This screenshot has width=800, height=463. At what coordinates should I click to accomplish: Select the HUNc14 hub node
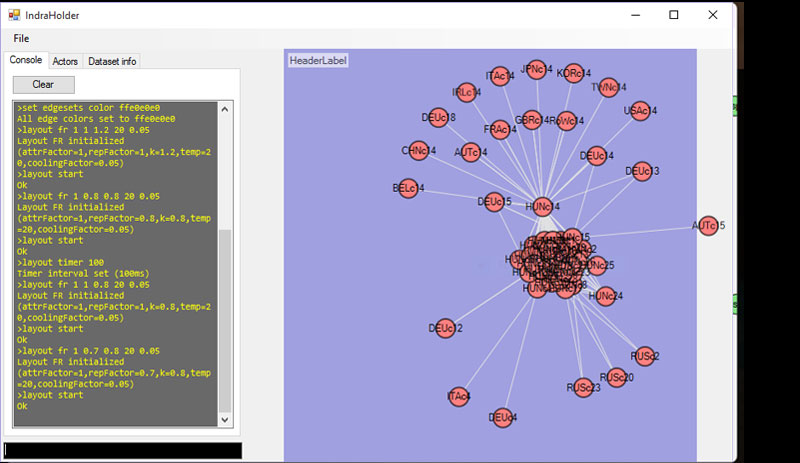(539, 207)
